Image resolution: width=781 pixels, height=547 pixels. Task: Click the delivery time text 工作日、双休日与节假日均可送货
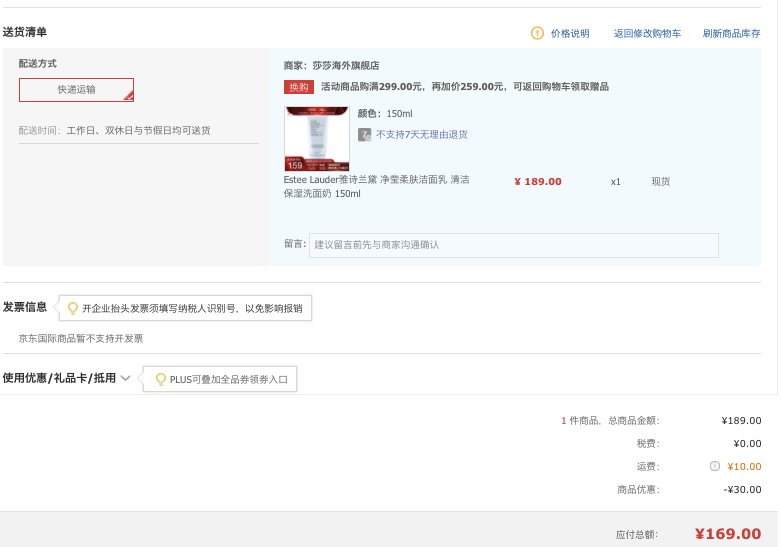point(138,131)
